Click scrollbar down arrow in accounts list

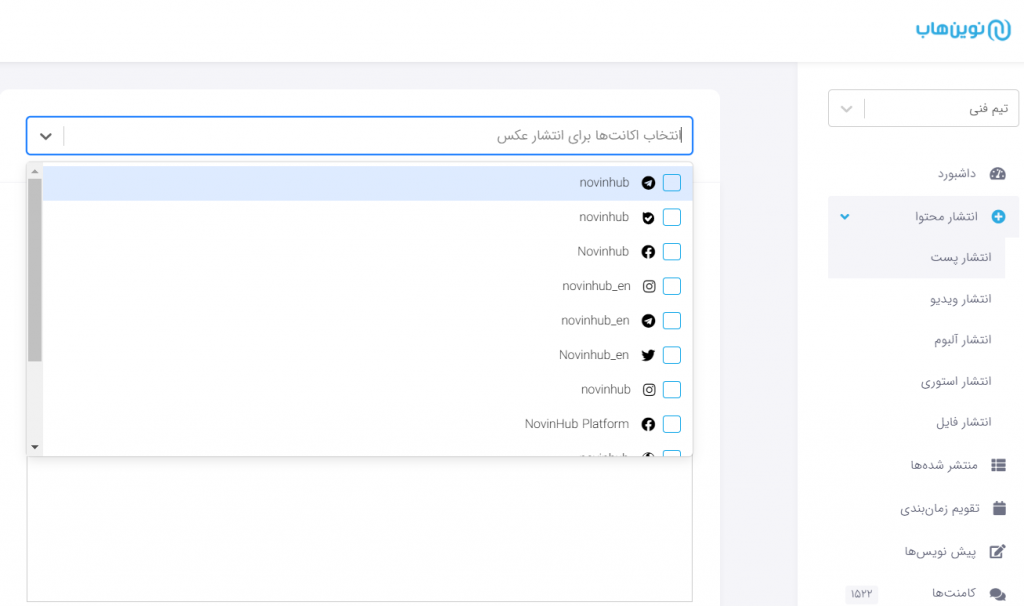[x=35, y=447]
